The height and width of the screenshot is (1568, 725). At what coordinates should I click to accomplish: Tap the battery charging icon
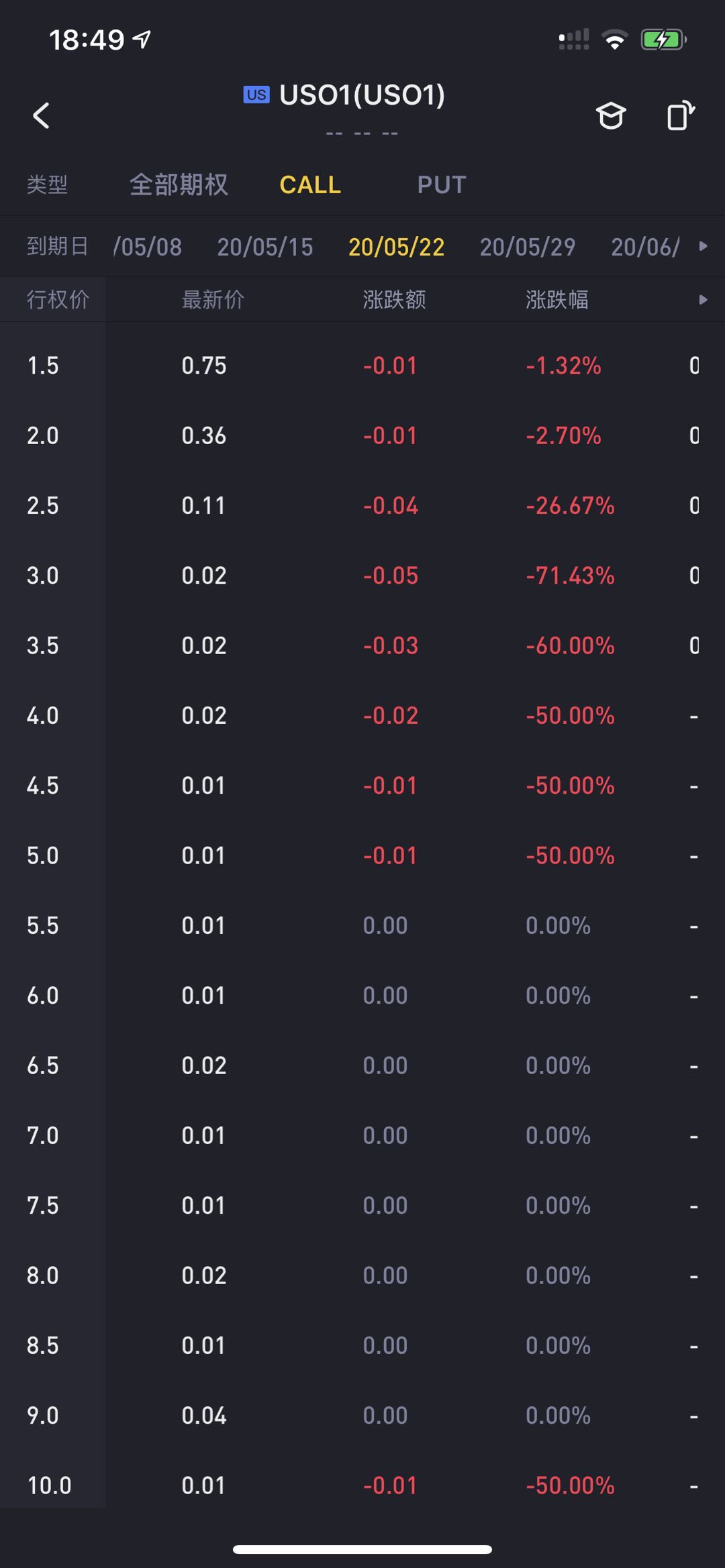[x=663, y=40]
